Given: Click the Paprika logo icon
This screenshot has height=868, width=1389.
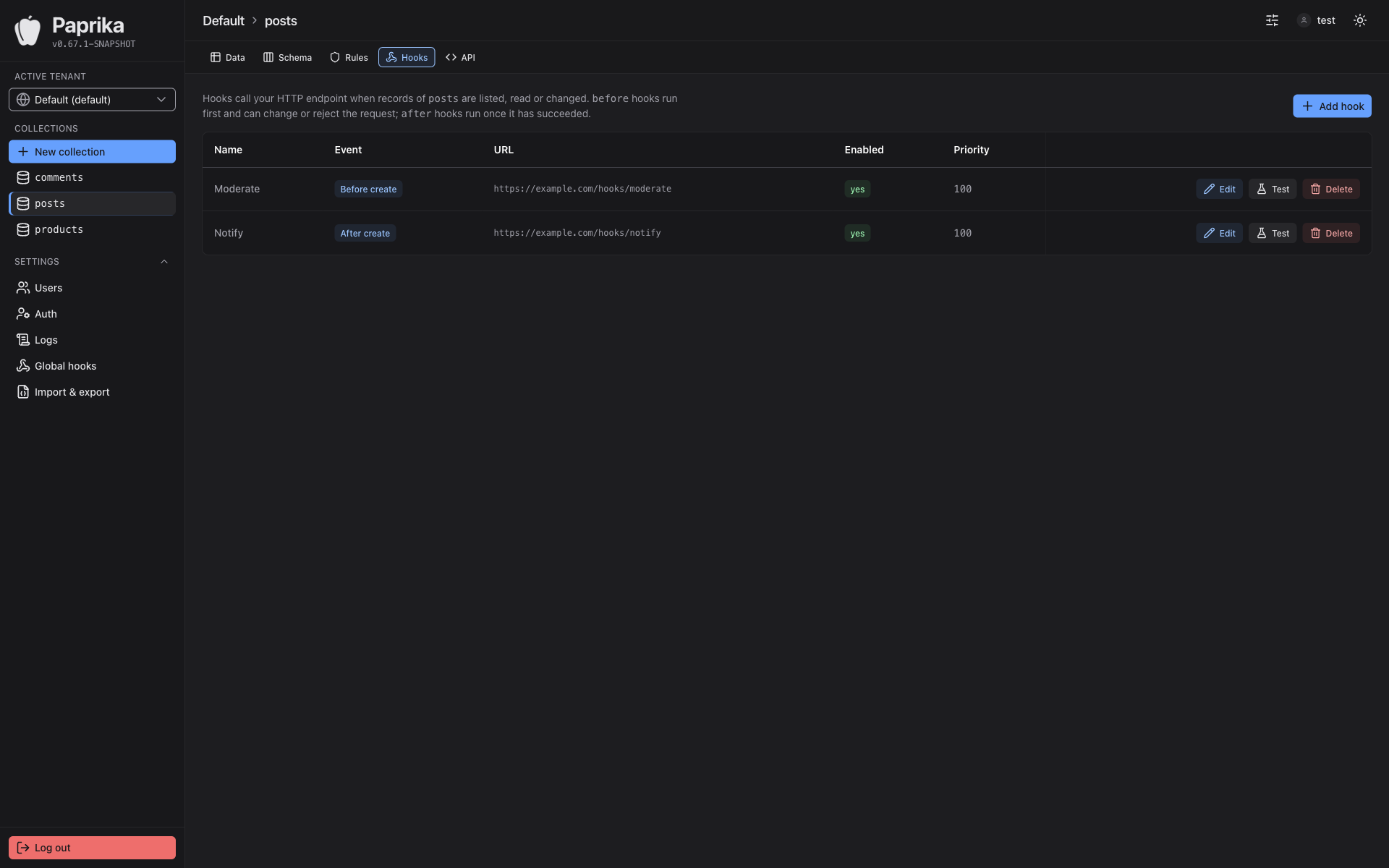Looking at the screenshot, I should [x=27, y=30].
